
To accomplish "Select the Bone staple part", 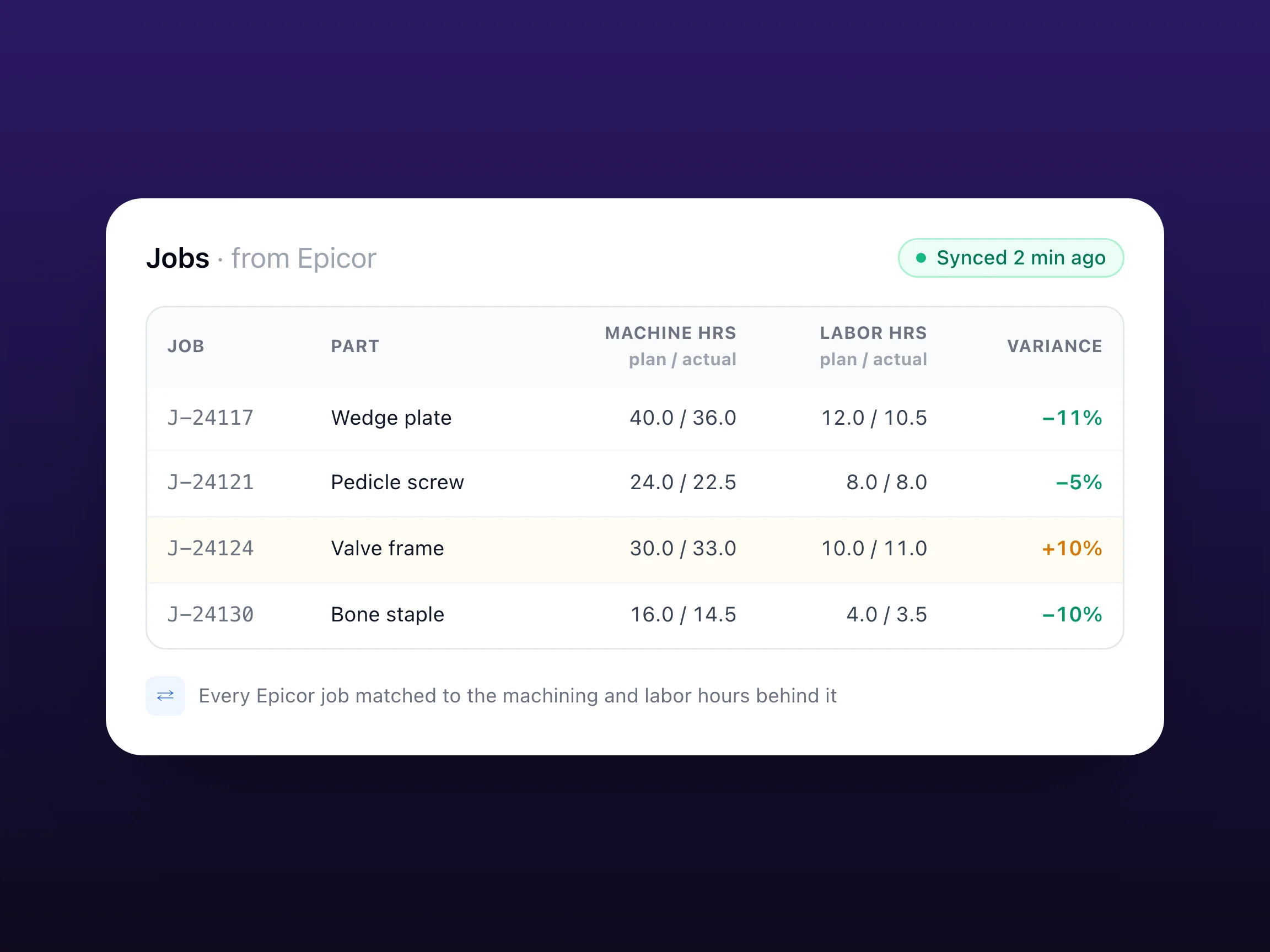I will tap(388, 615).
